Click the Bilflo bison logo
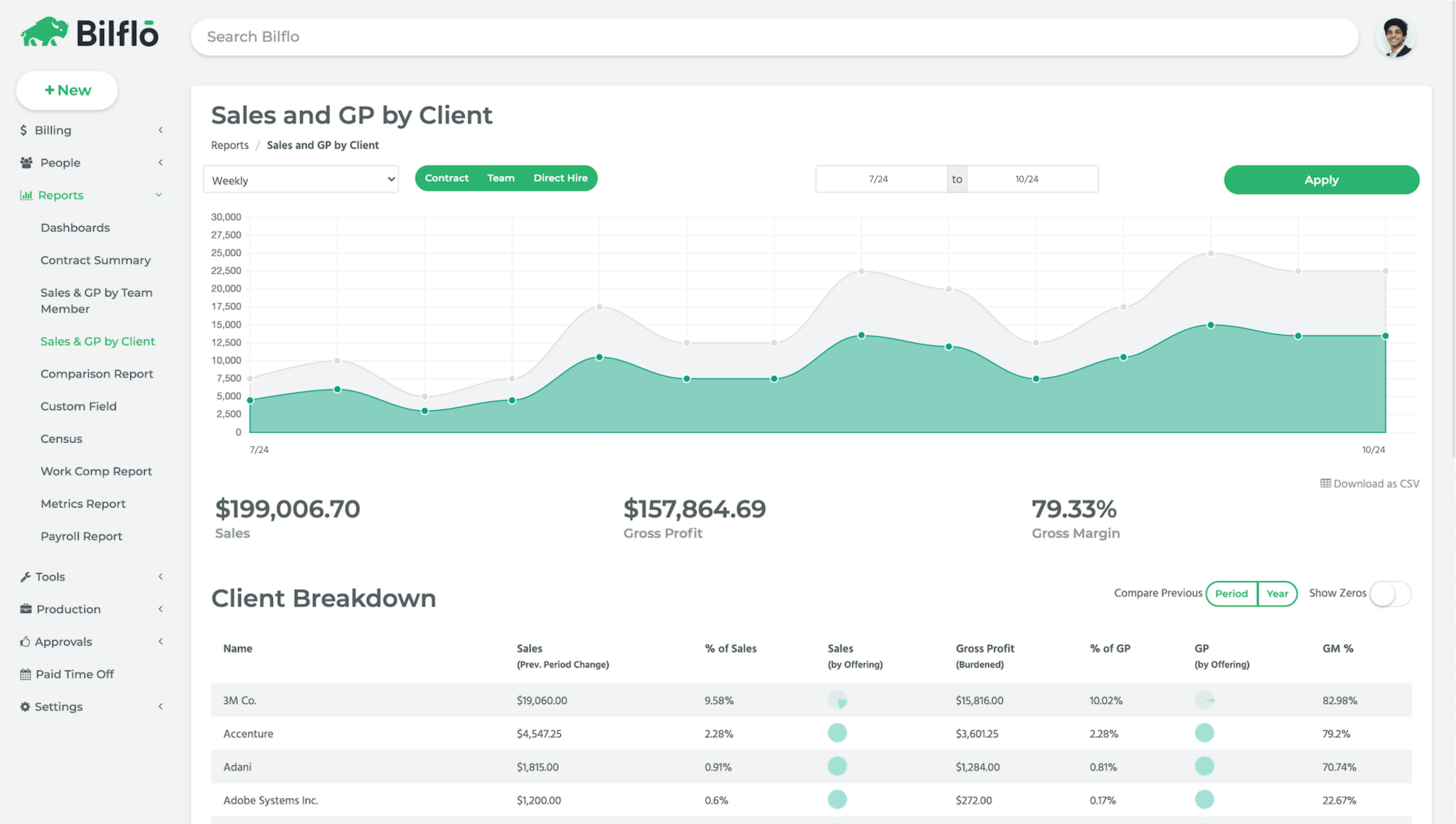The image size is (1456, 824). tap(44, 31)
